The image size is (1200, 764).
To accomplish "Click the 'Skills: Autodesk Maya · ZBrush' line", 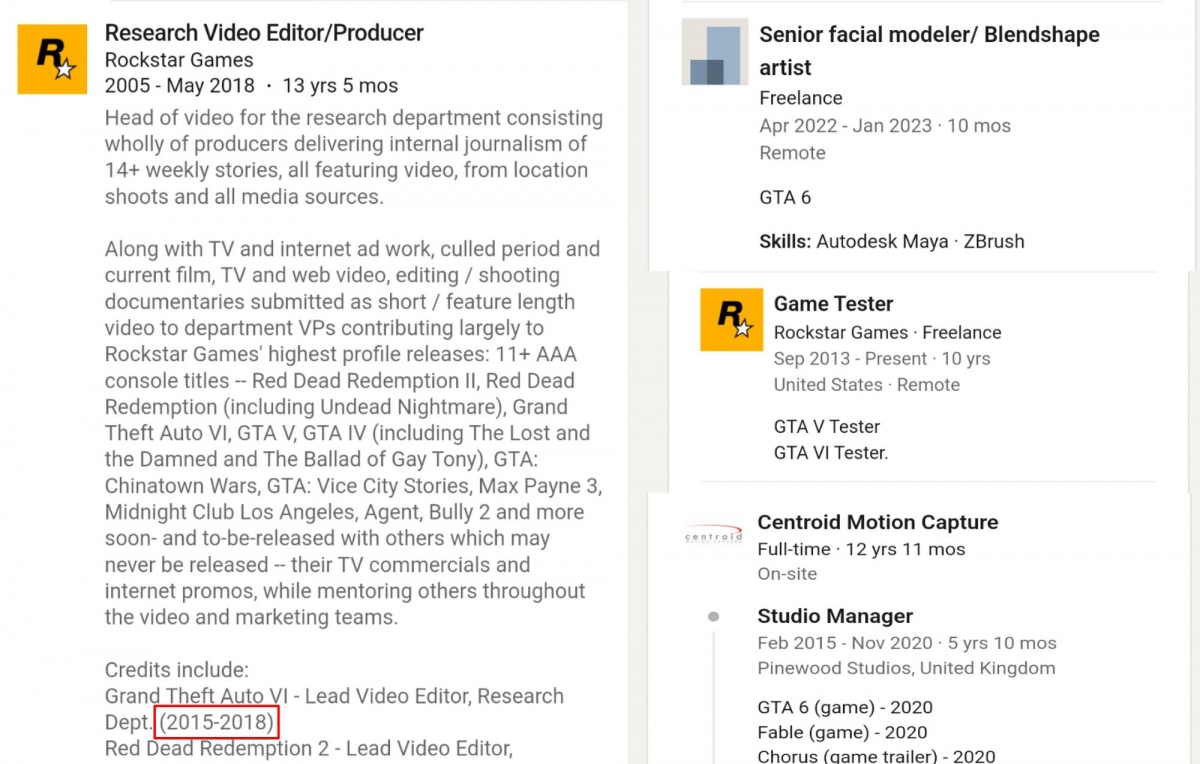I will [x=891, y=241].
